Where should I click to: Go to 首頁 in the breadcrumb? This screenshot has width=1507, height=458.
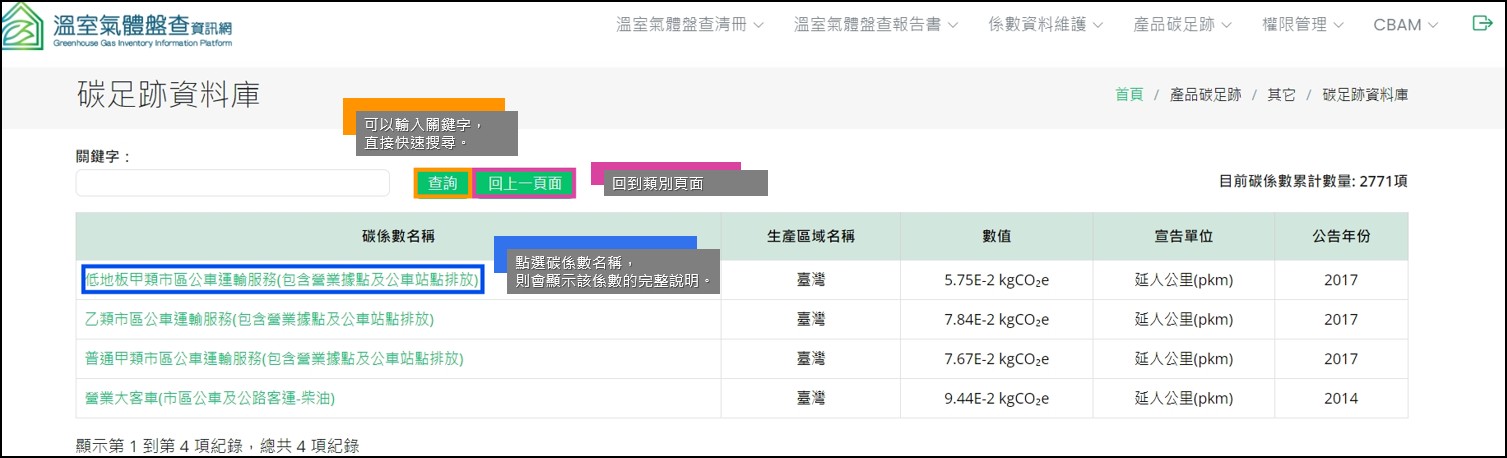(x=1129, y=95)
